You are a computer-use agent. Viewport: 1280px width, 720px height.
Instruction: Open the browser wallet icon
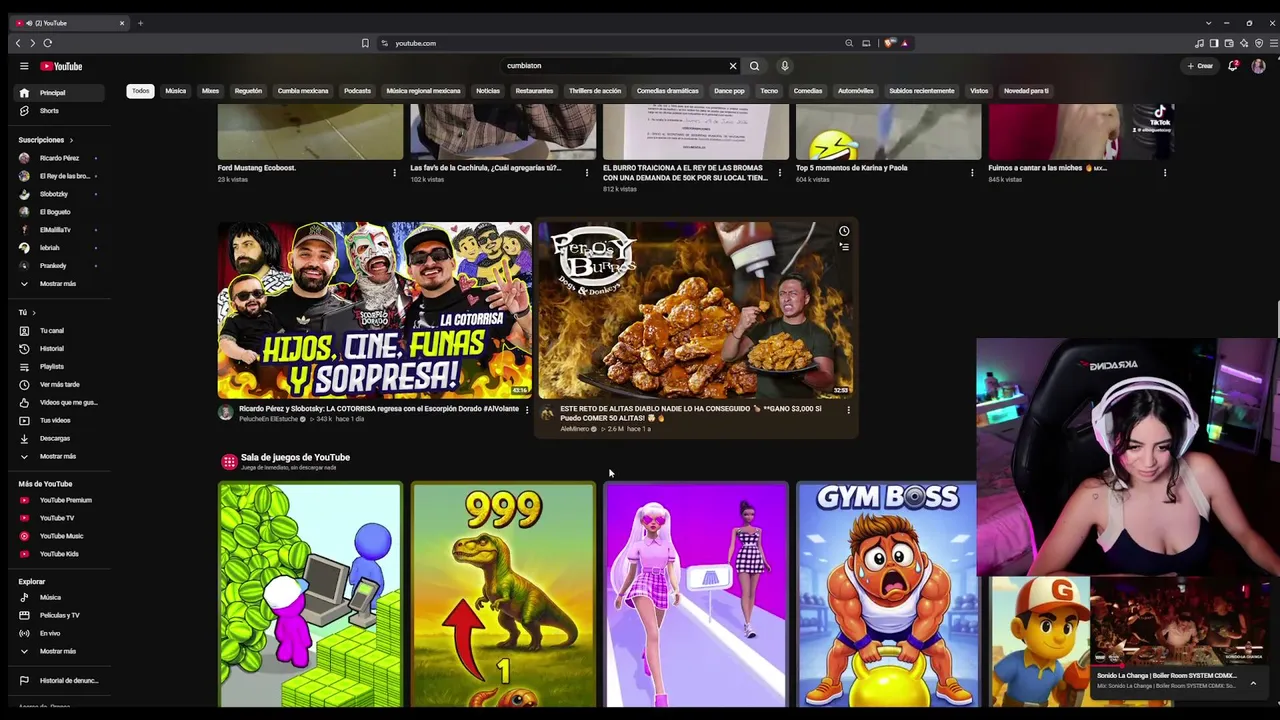pos(1229,43)
